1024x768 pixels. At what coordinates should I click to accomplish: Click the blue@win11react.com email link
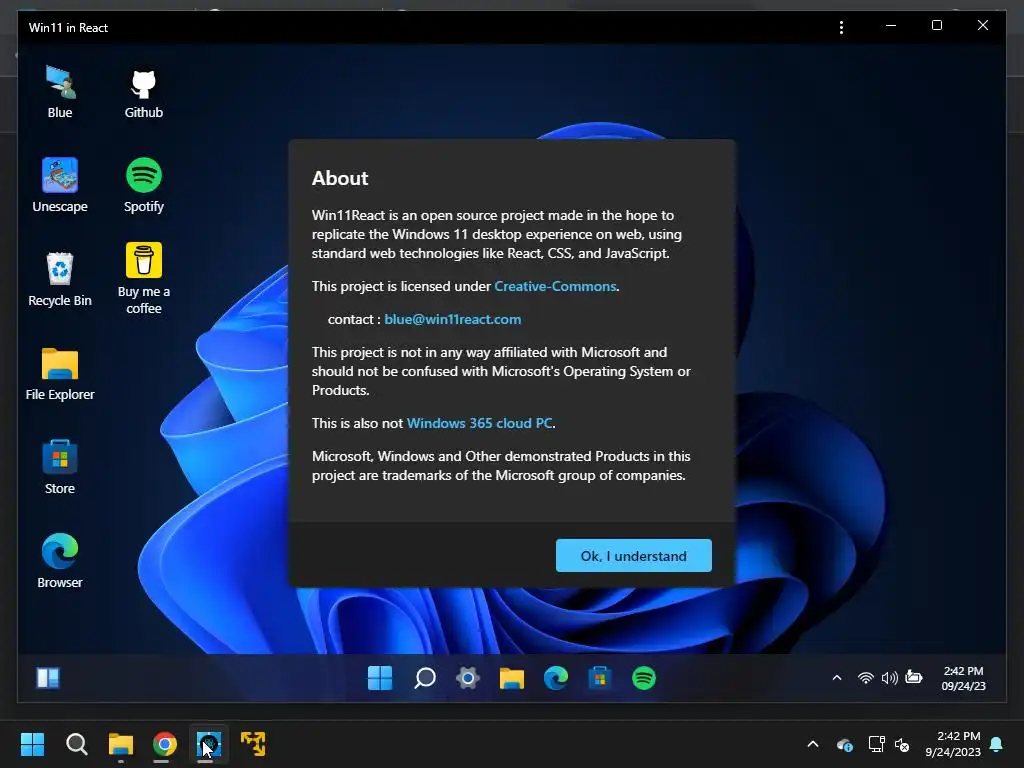(x=453, y=319)
